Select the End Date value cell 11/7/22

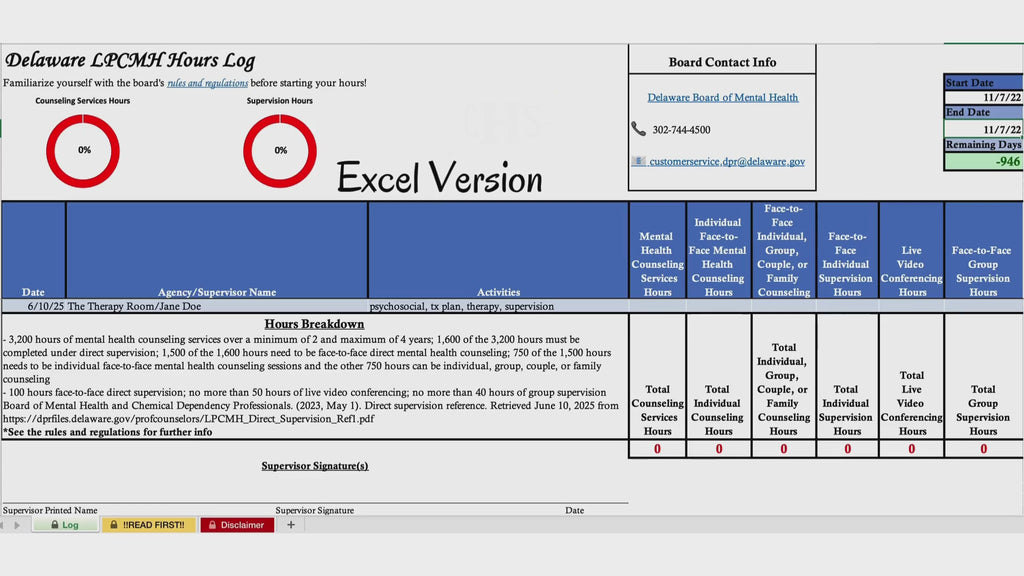984,129
